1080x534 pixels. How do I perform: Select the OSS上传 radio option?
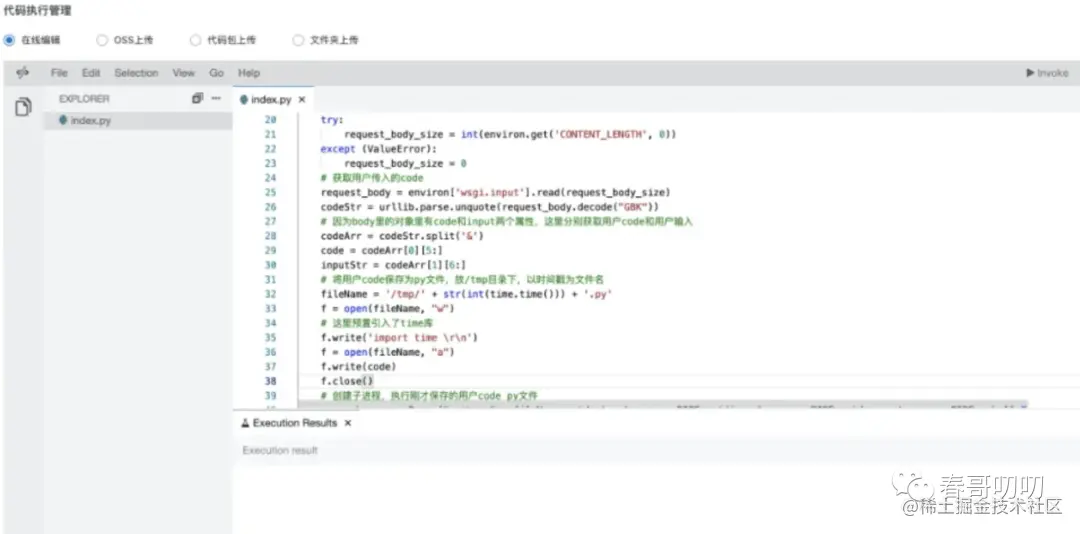[102, 40]
